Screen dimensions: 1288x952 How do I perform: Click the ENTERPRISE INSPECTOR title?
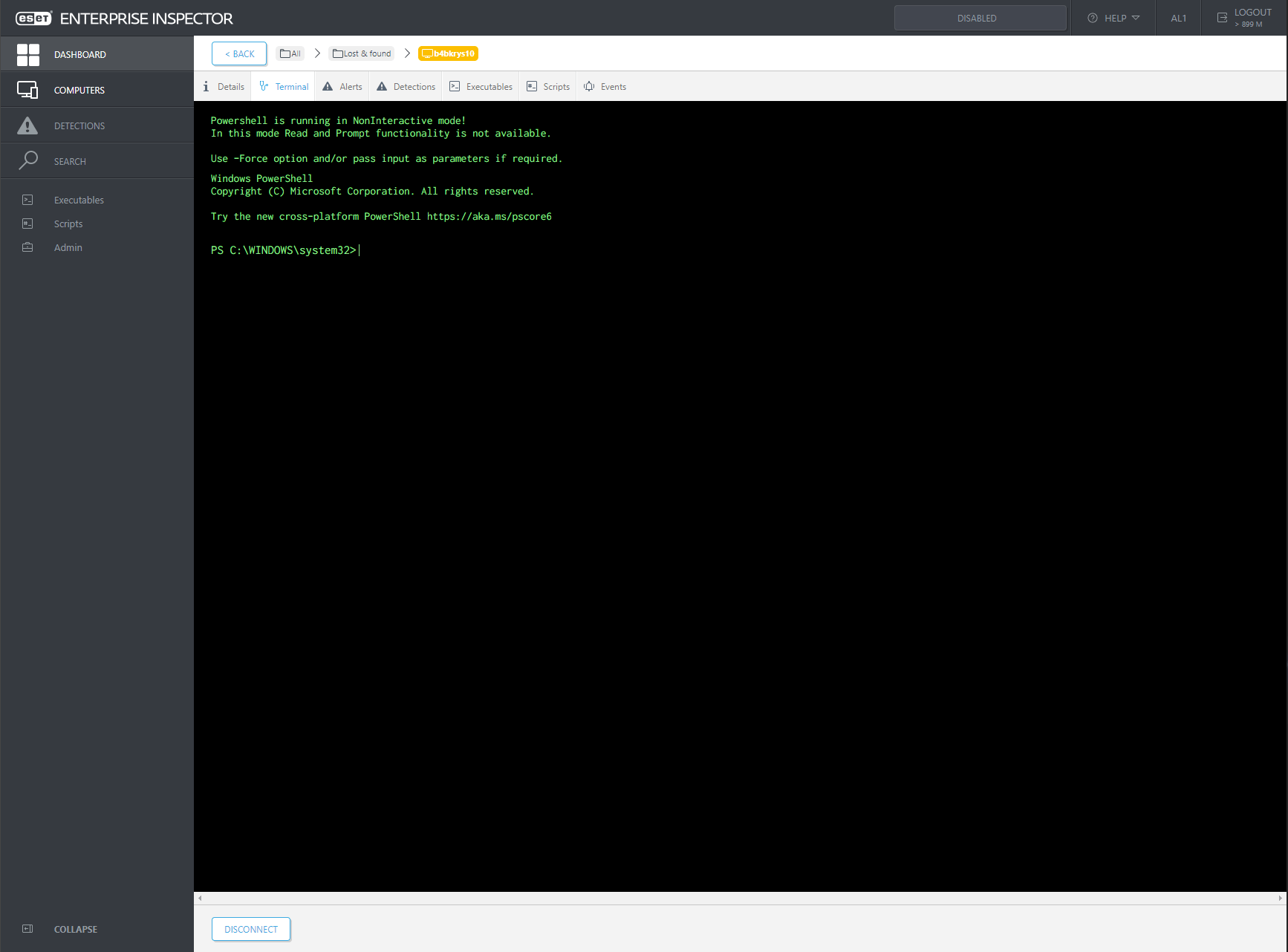[146, 19]
